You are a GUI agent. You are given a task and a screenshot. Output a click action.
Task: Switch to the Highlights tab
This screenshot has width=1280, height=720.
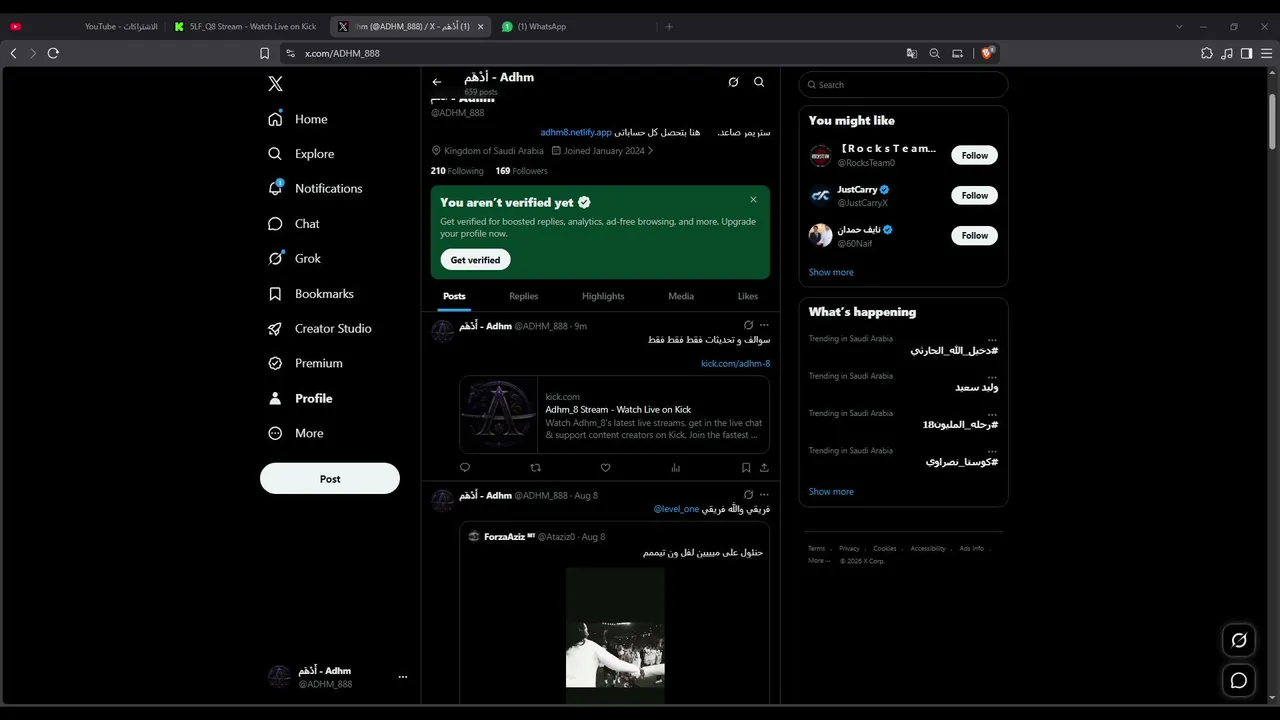click(x=603, y=296)
